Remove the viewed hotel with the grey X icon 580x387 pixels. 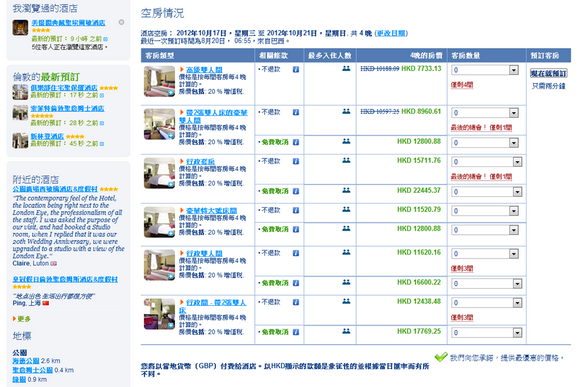tap(121, 22)
